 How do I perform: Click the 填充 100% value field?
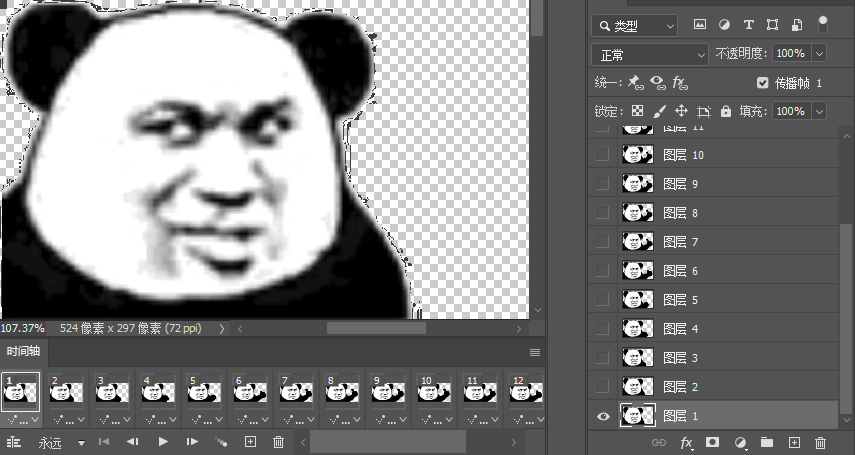click(791, 111)
